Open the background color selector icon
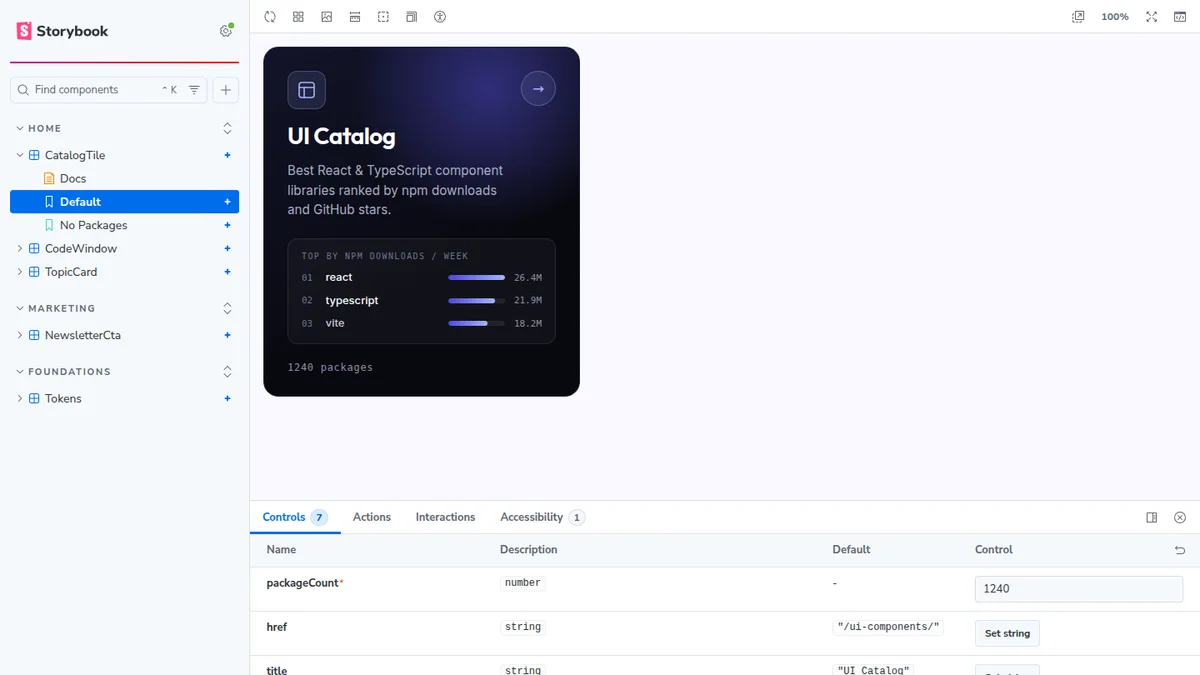Screen dimensions: 1200x675 (x=326, y=17)
